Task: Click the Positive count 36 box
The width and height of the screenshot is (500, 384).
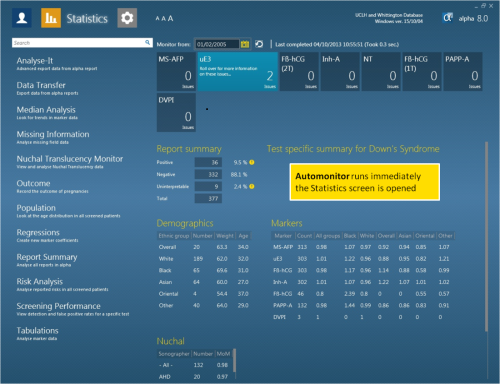Action: point(208,162)
